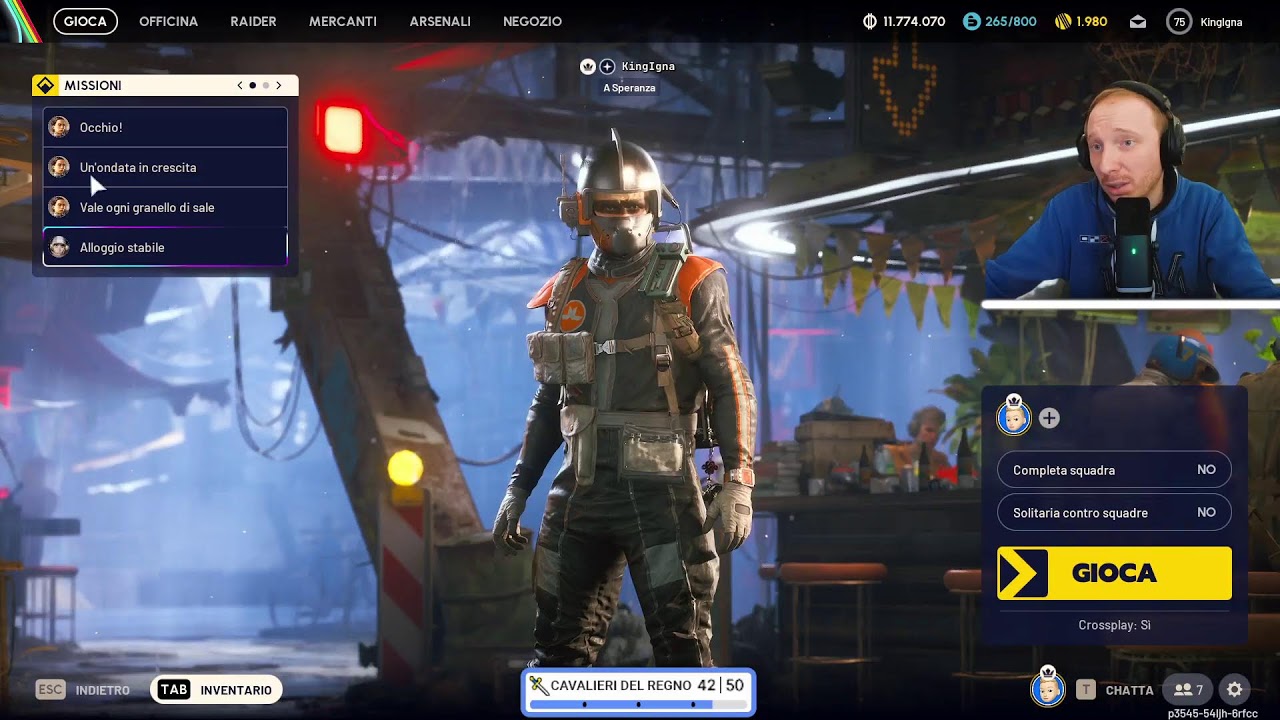Image resolution: width=1280 pixels, height=720 pixels.
Task: Go to next missions page arrow
Action: tap(279, 86)
